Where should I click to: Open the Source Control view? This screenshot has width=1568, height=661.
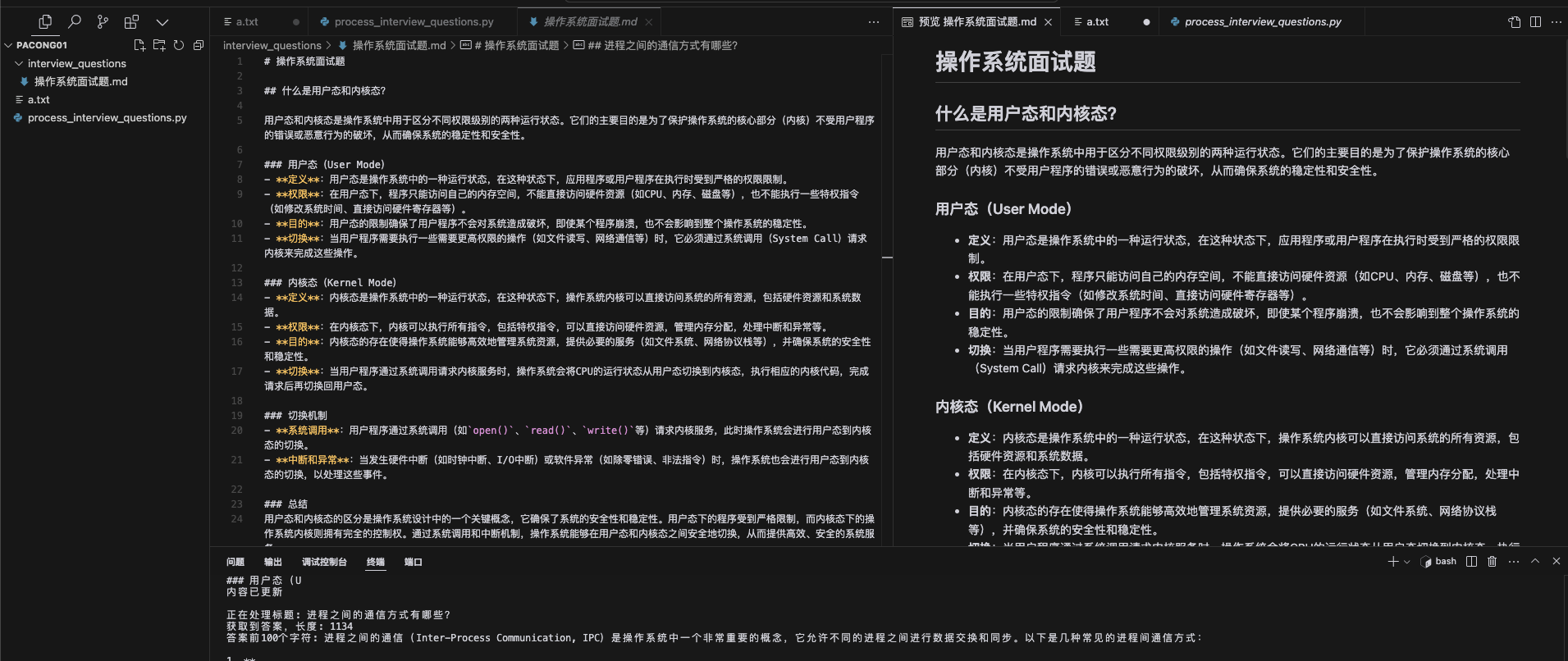(103, 22)
